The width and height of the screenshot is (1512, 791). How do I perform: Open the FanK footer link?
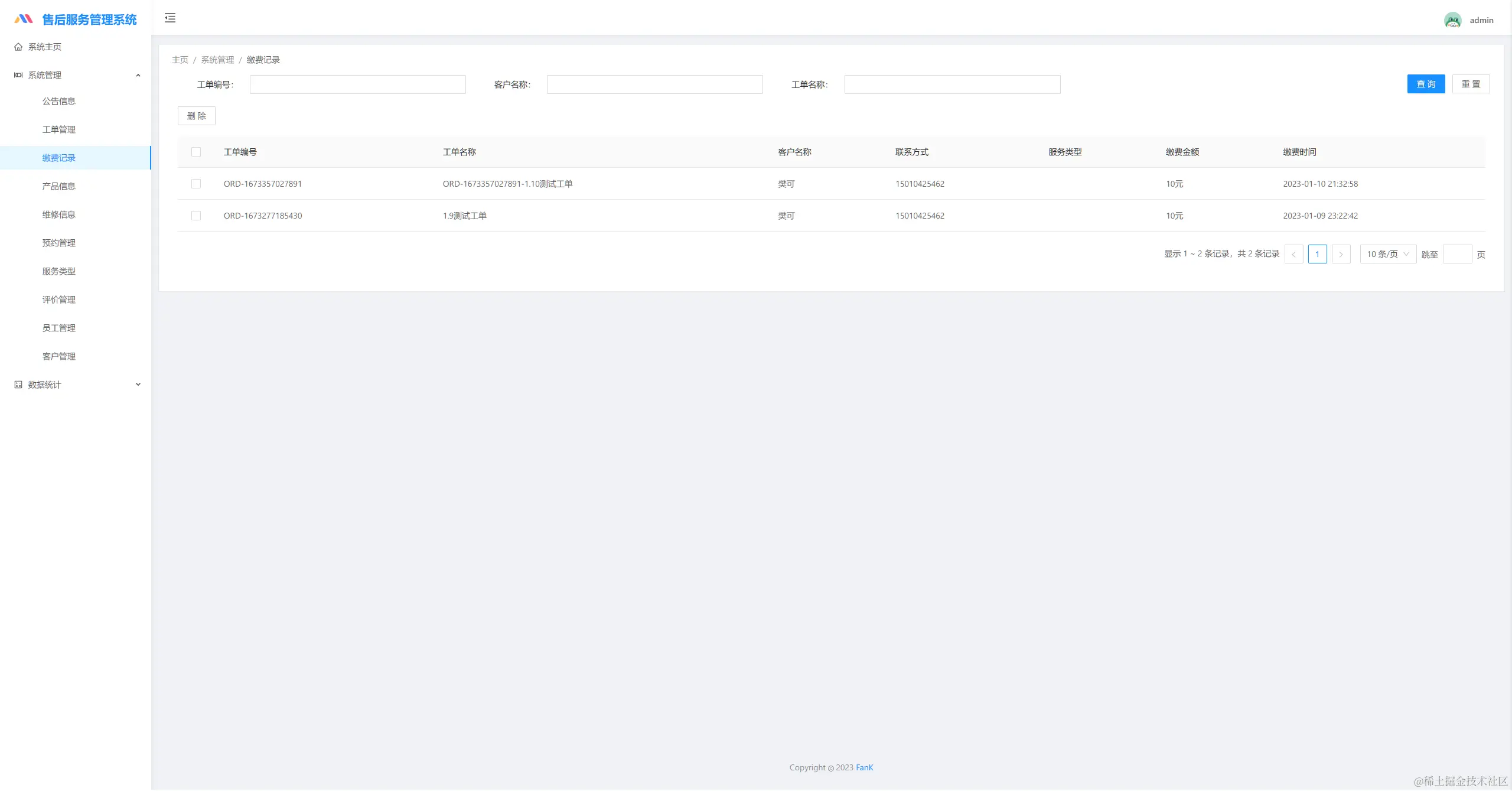tap(864, 767)
